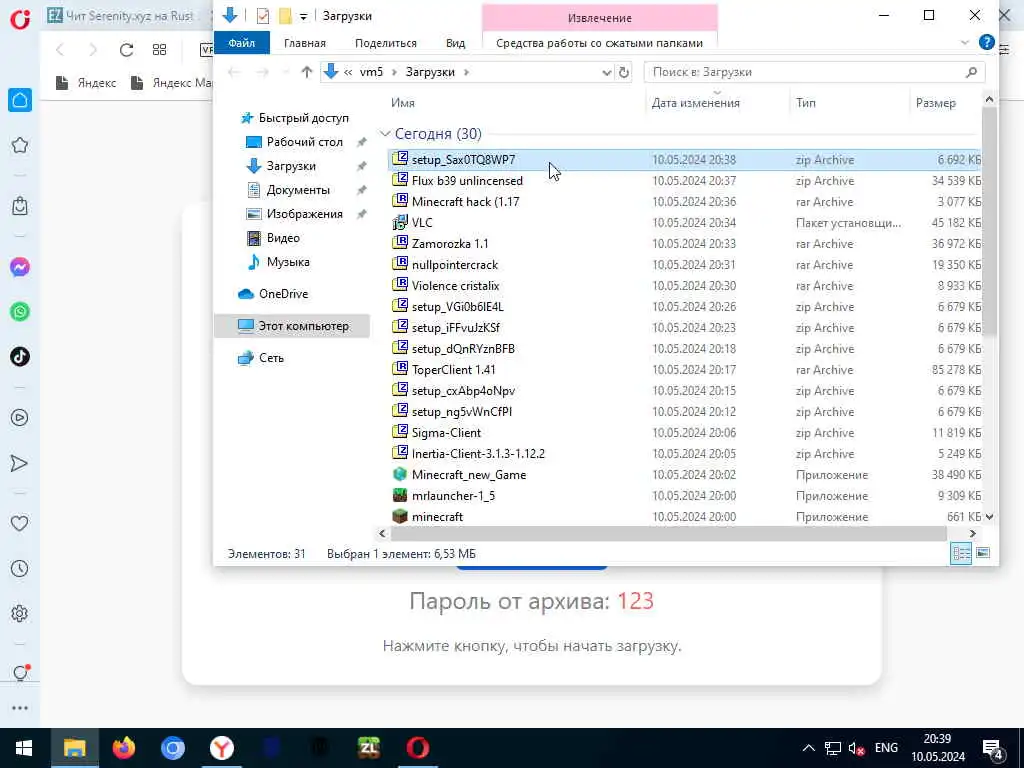Click properties checkmark quick-access toolbar icon
This screenshot has height=768, width=1024.
point(263,16)
